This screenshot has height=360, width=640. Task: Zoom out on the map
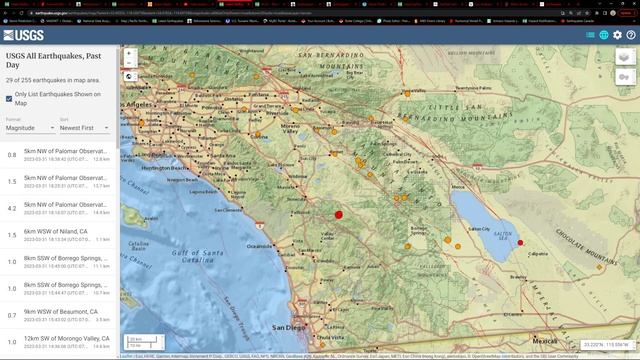pyautogui.click(x=129, y=63)
